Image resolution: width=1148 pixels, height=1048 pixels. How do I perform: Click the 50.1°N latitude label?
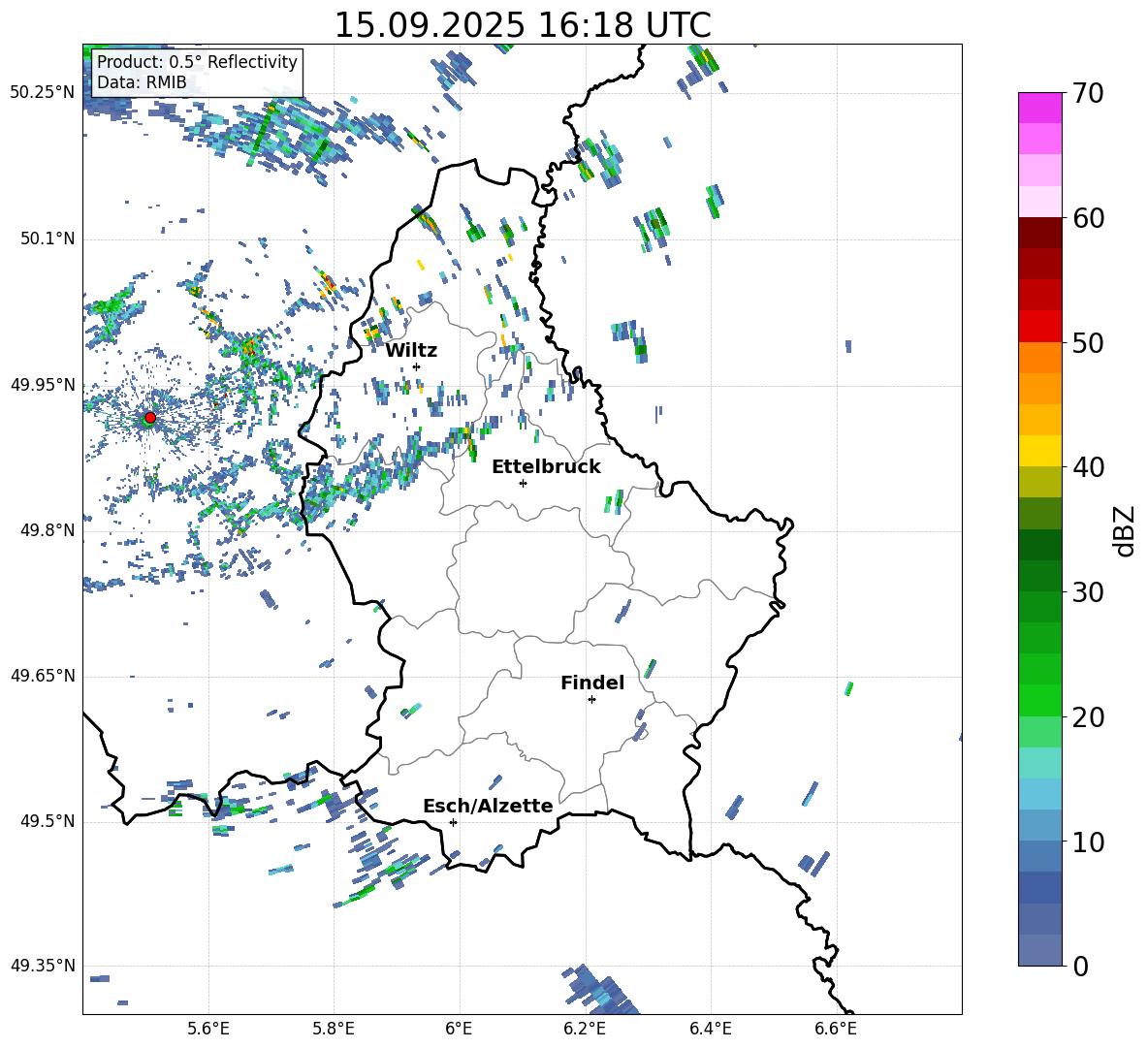pos(48,238)
